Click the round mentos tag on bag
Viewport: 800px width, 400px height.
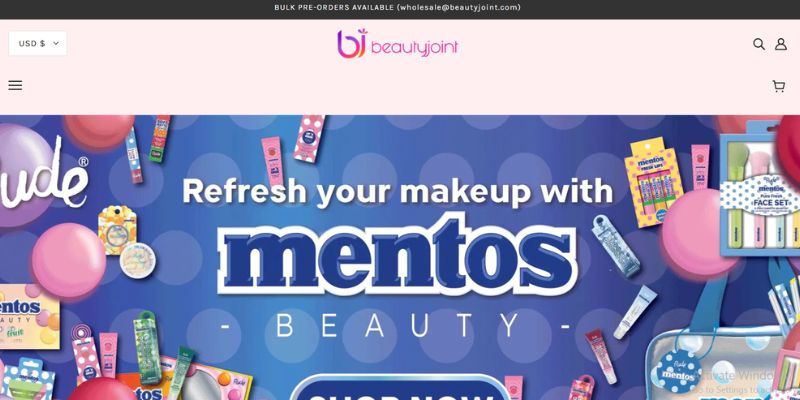[678, 371]
